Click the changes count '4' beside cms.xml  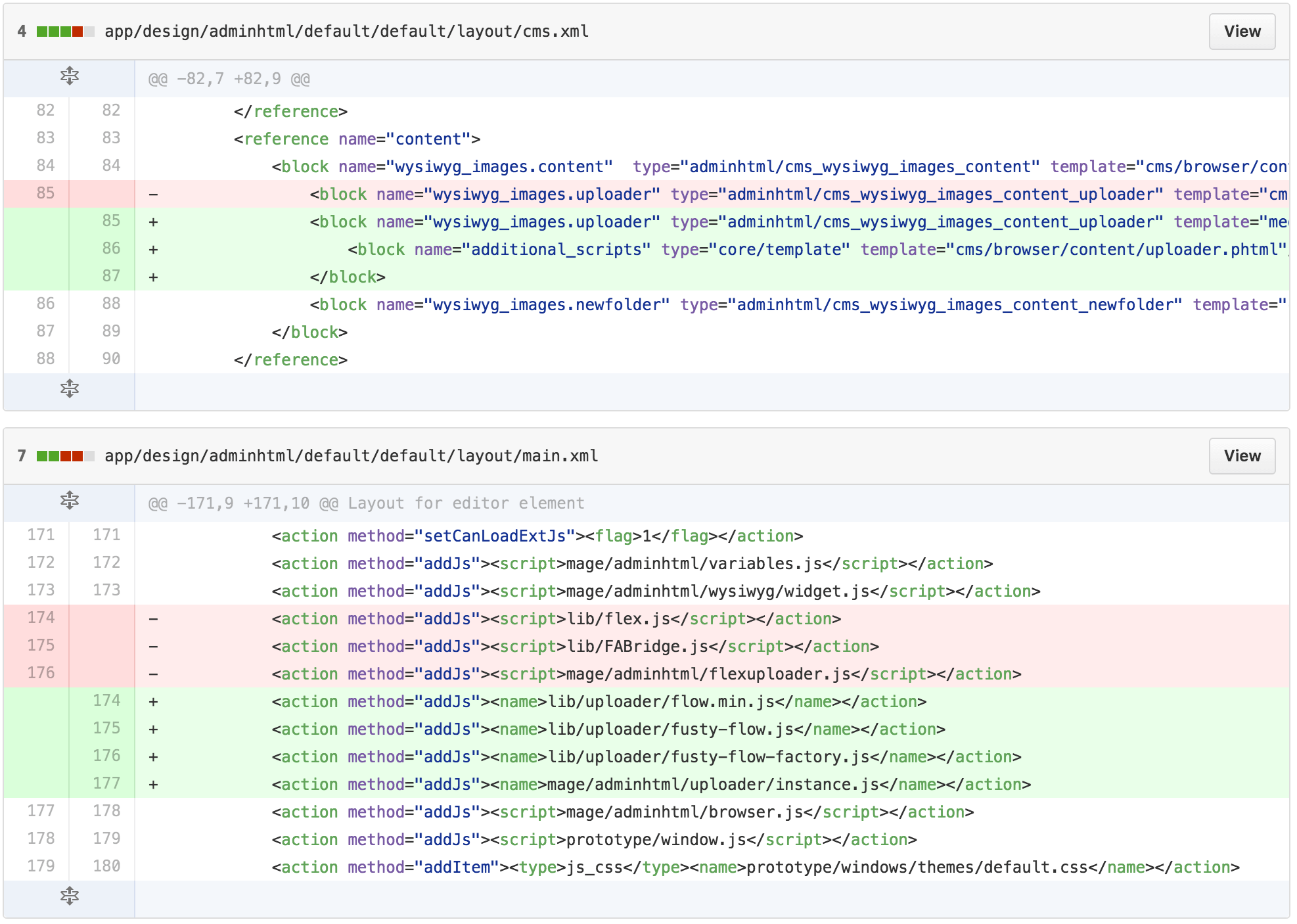(x=20, y=31)
